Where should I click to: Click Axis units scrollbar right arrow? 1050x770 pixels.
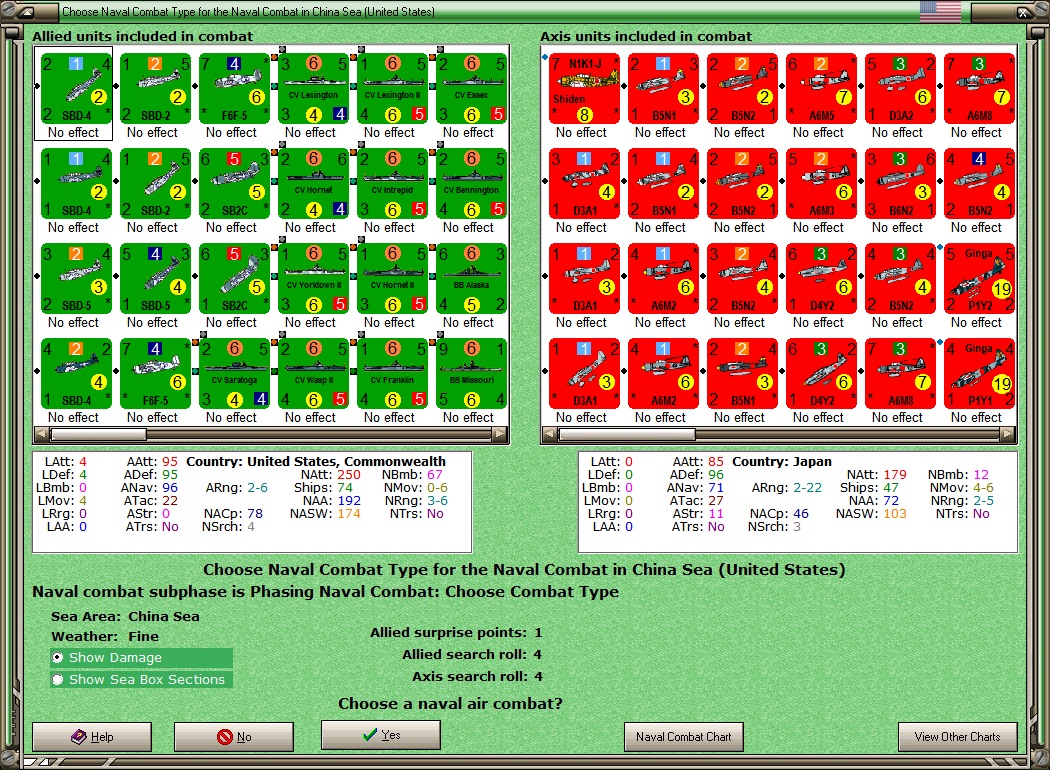click(x=1008, y=435)
